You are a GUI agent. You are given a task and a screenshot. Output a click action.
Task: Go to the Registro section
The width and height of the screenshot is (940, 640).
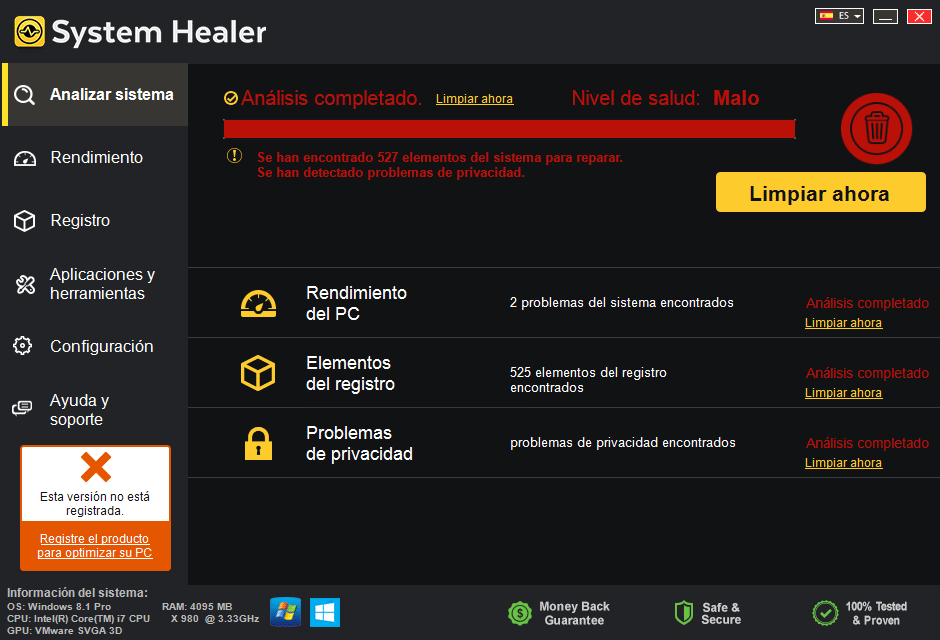(x=95, y=221)
